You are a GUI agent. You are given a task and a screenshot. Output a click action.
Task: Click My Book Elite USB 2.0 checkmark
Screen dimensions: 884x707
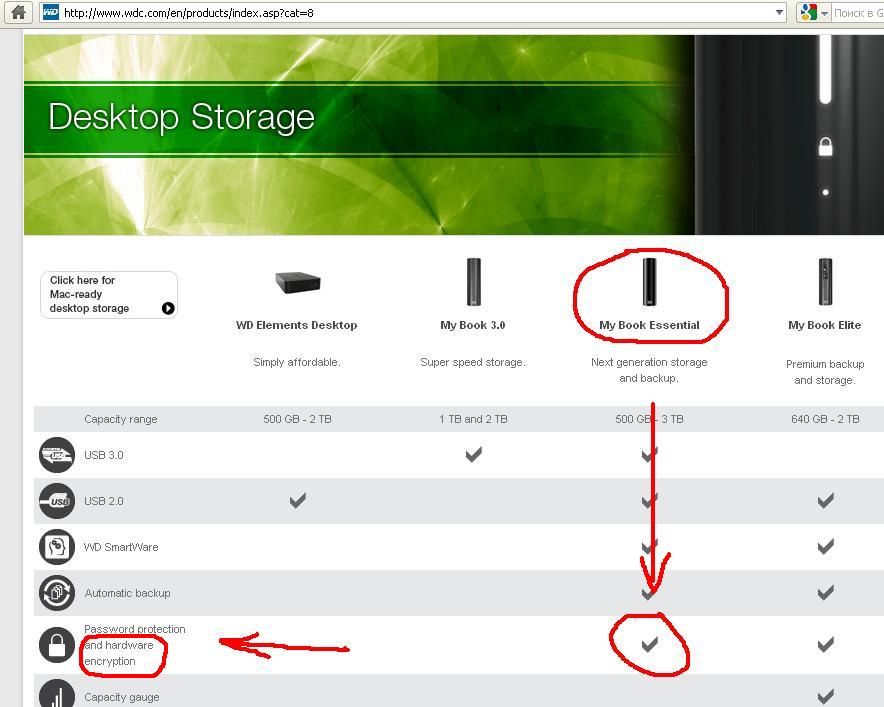[825, 500]
